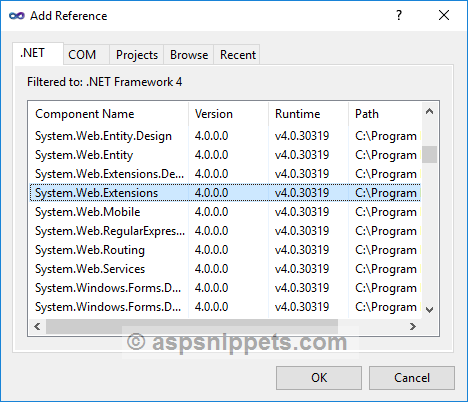Select the System.Web.Mobile component
Image resolution: width=468 pixels, height=402 pixels.
pyautogui.click(x=225, y=212)
